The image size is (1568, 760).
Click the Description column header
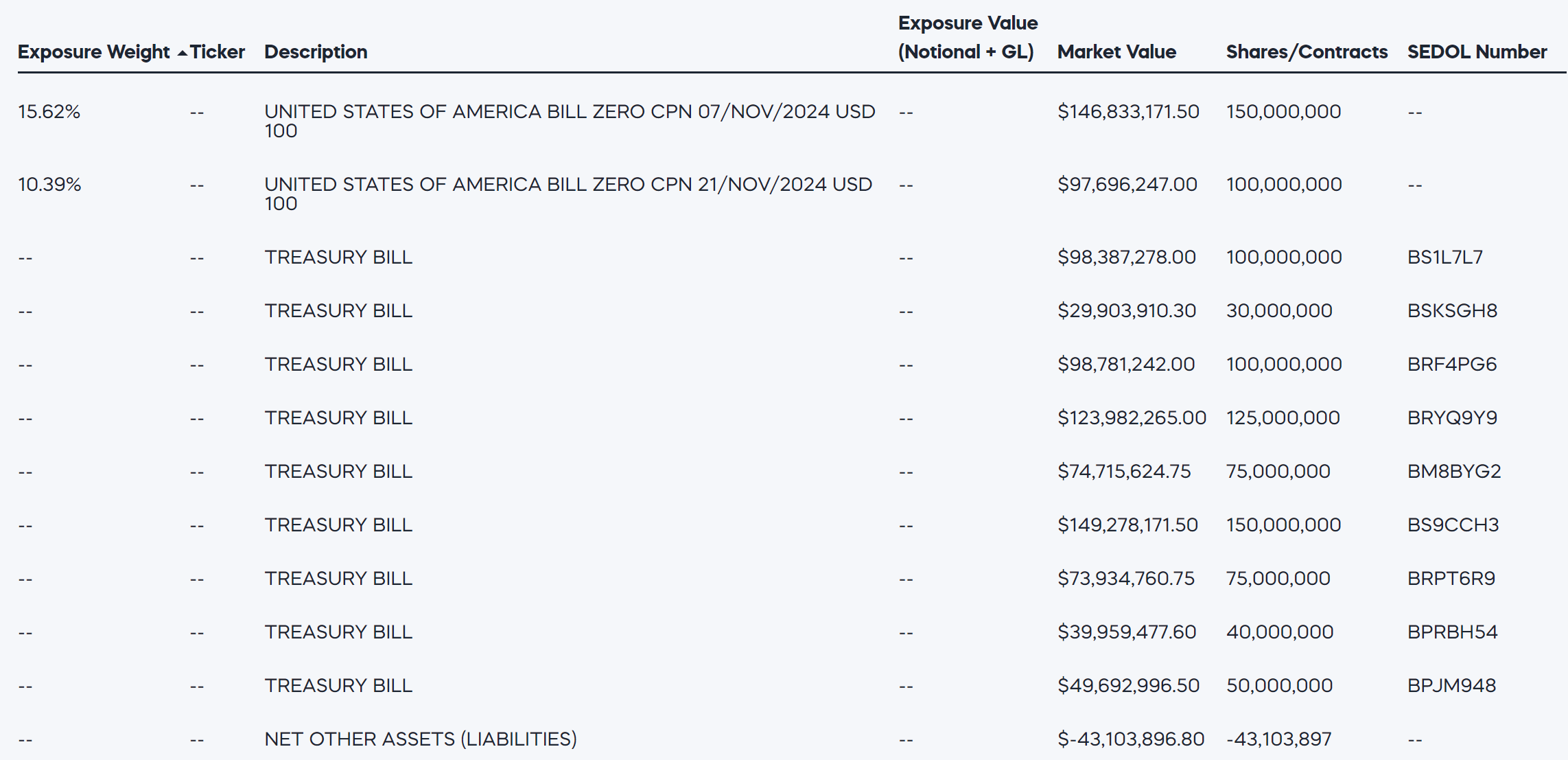click(x=316, y=52)
